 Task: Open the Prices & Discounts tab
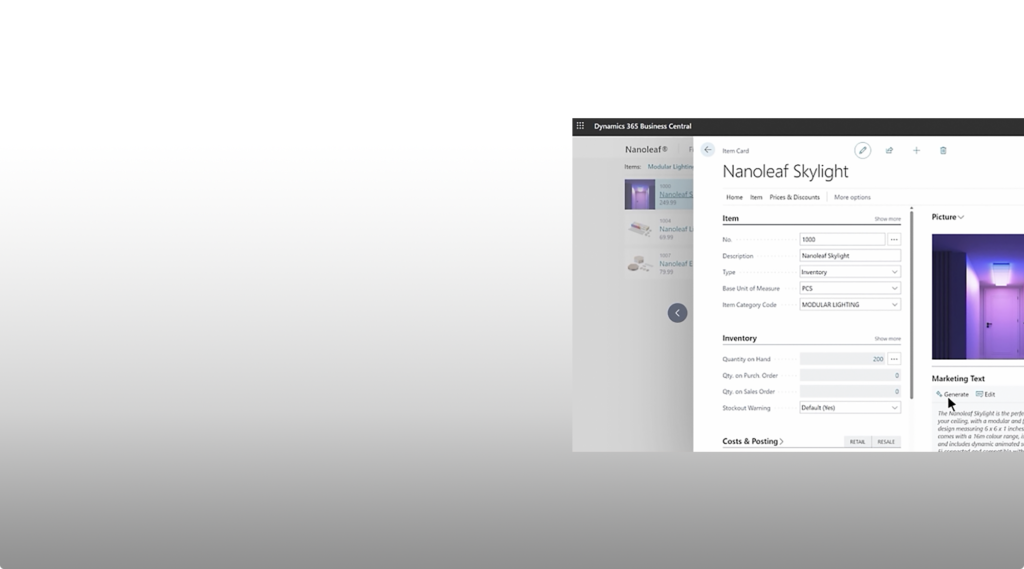tap(794, 197)
